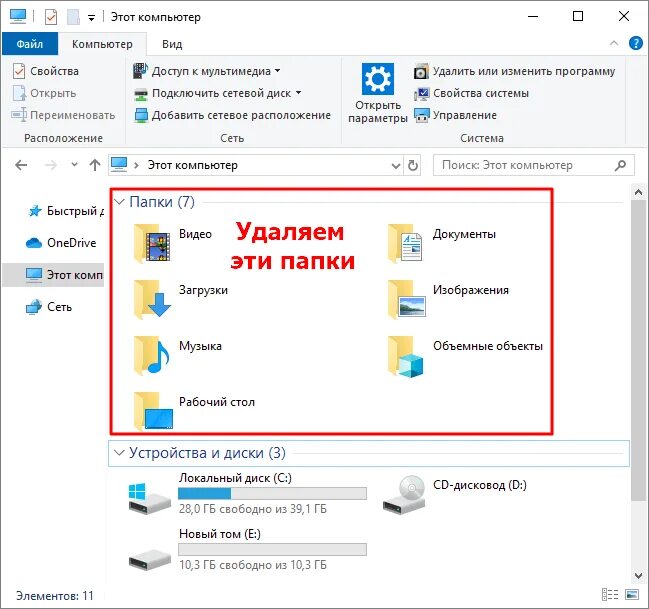Viewport: 649px width, 609px height.
Task: Click the 'Локальный диск (C:)' label
Action: pyautogui.click(x=235, y=478)
